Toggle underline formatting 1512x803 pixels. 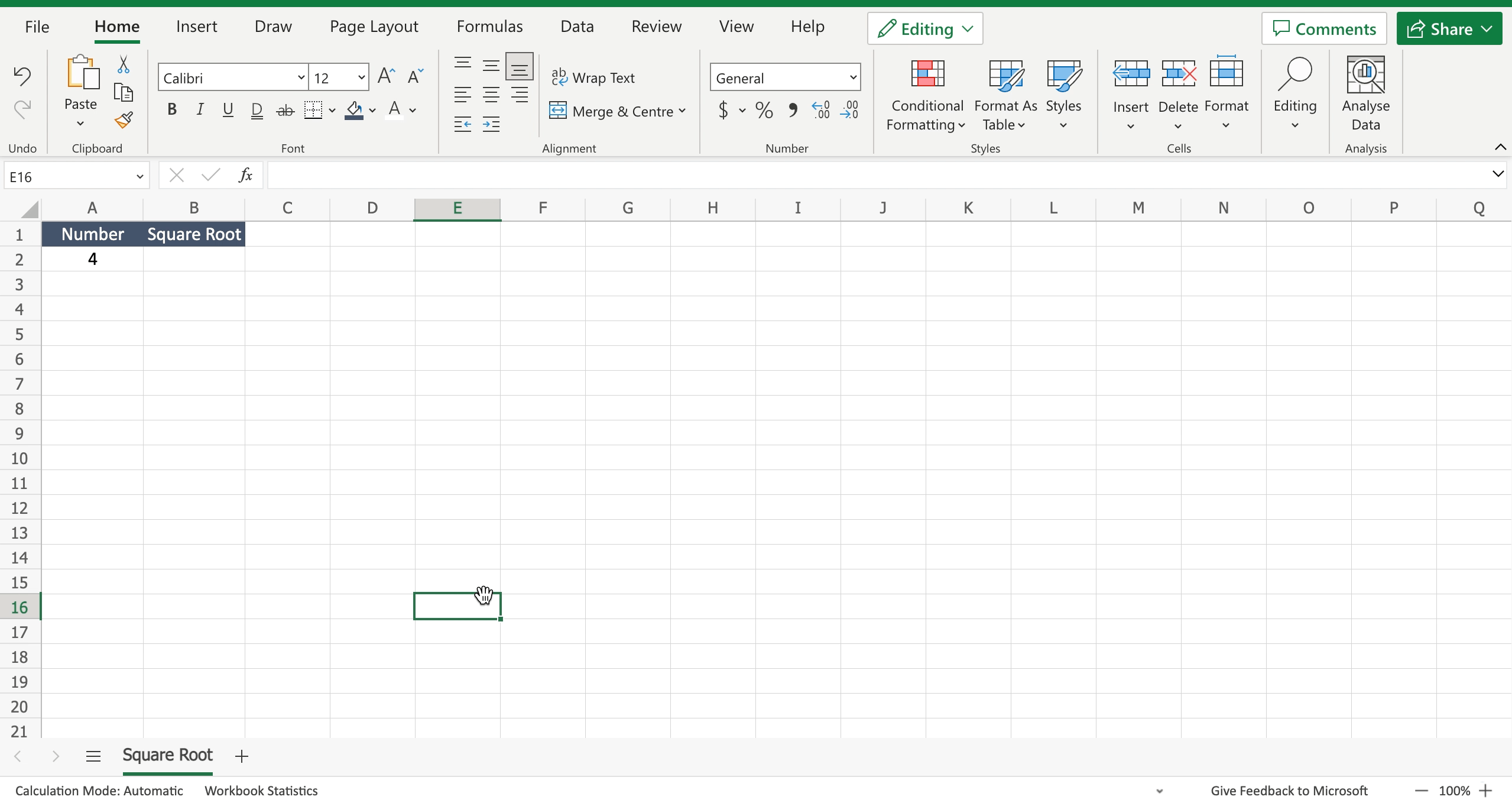coord(228,109)
